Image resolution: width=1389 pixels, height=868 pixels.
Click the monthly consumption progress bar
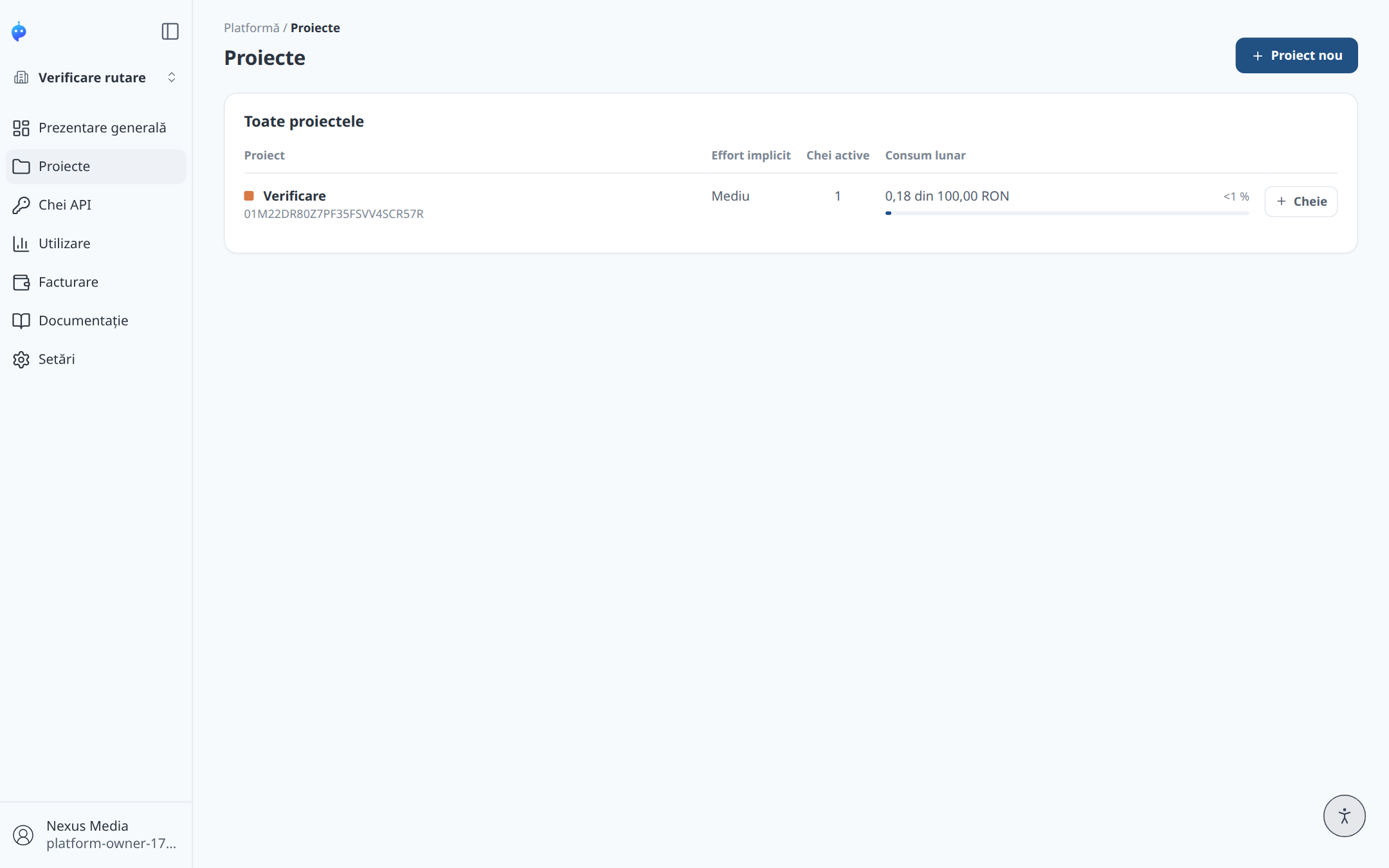1067,213
